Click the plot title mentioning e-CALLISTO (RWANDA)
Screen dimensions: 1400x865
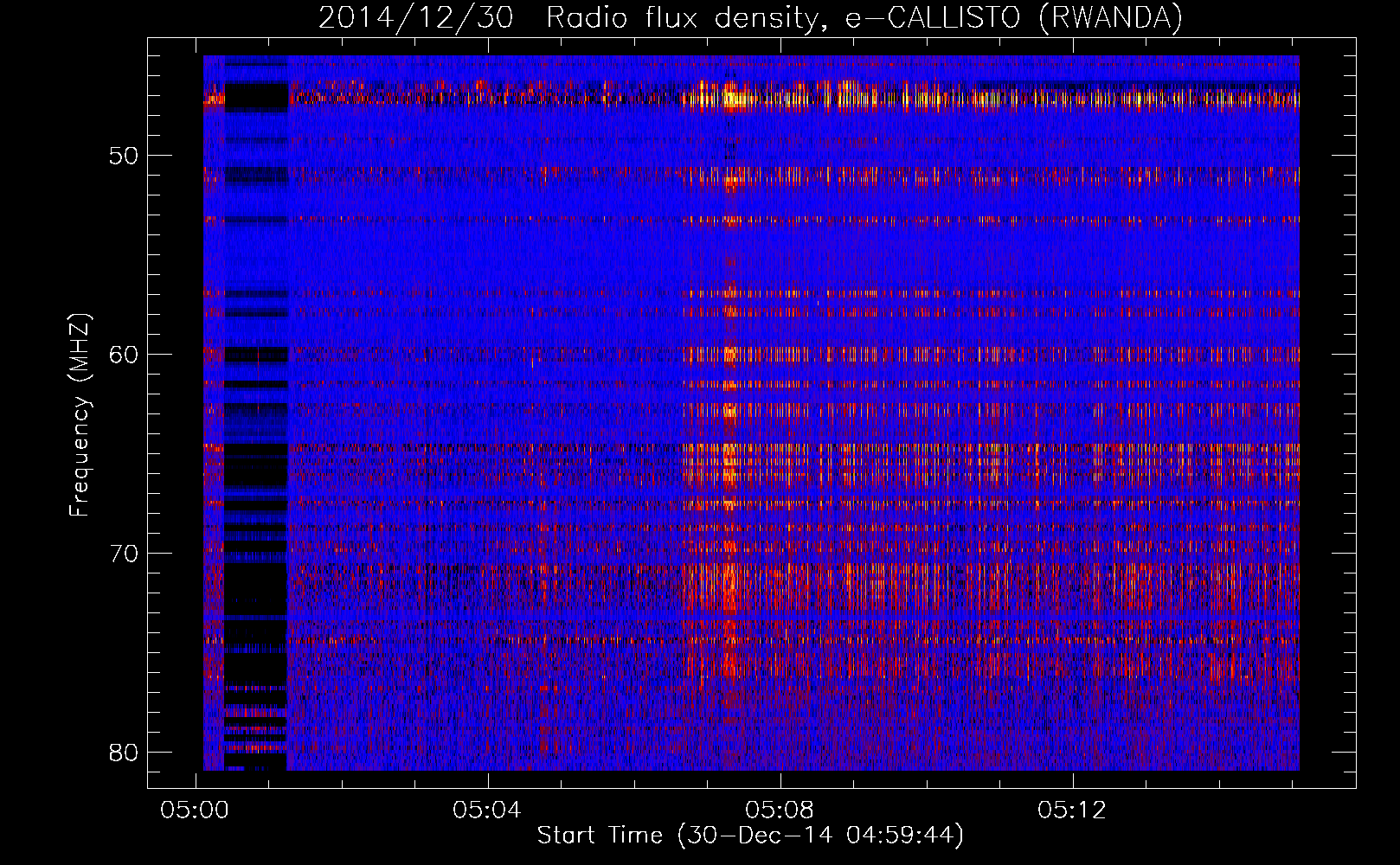(x=750, y=18)
